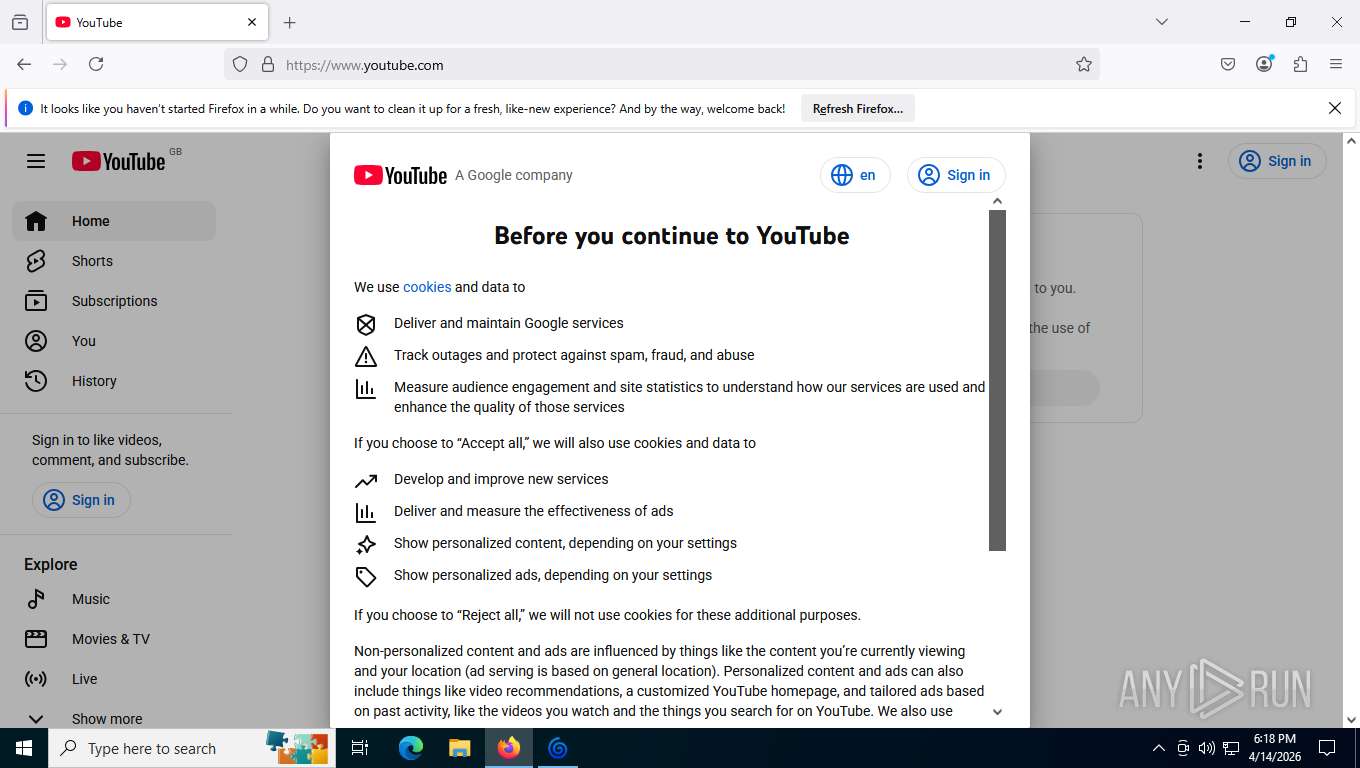Open the notification center icon
The image size is (1360, 768).
1327,748
